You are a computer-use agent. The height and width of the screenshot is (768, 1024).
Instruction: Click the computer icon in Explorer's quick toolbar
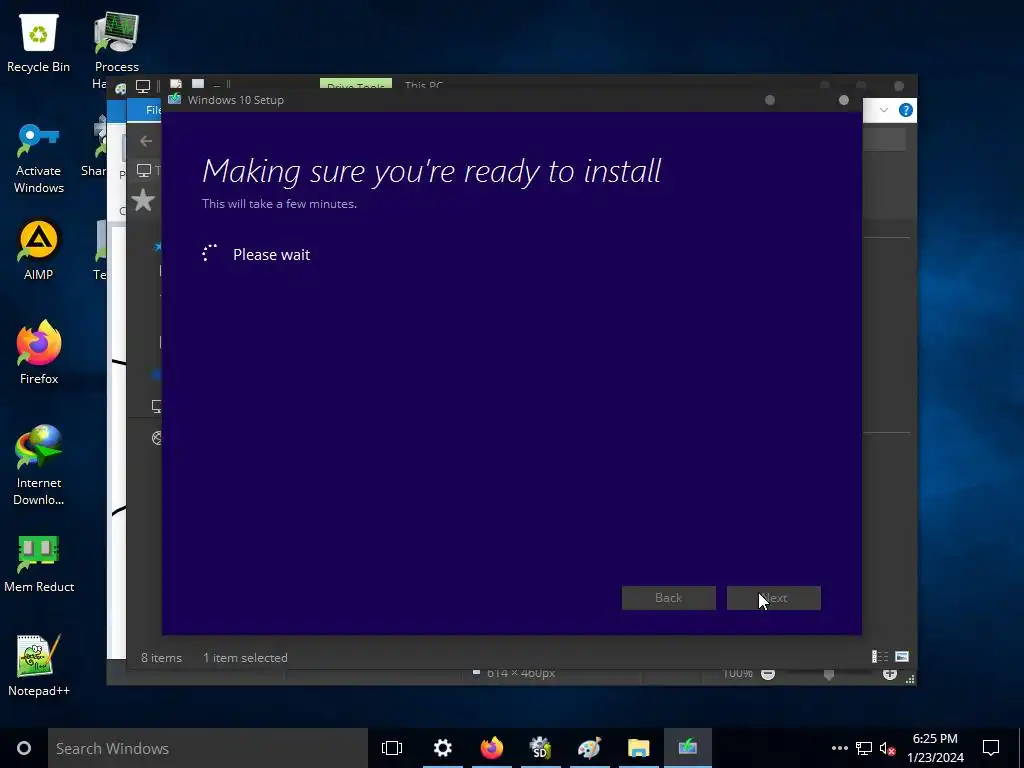143,86
